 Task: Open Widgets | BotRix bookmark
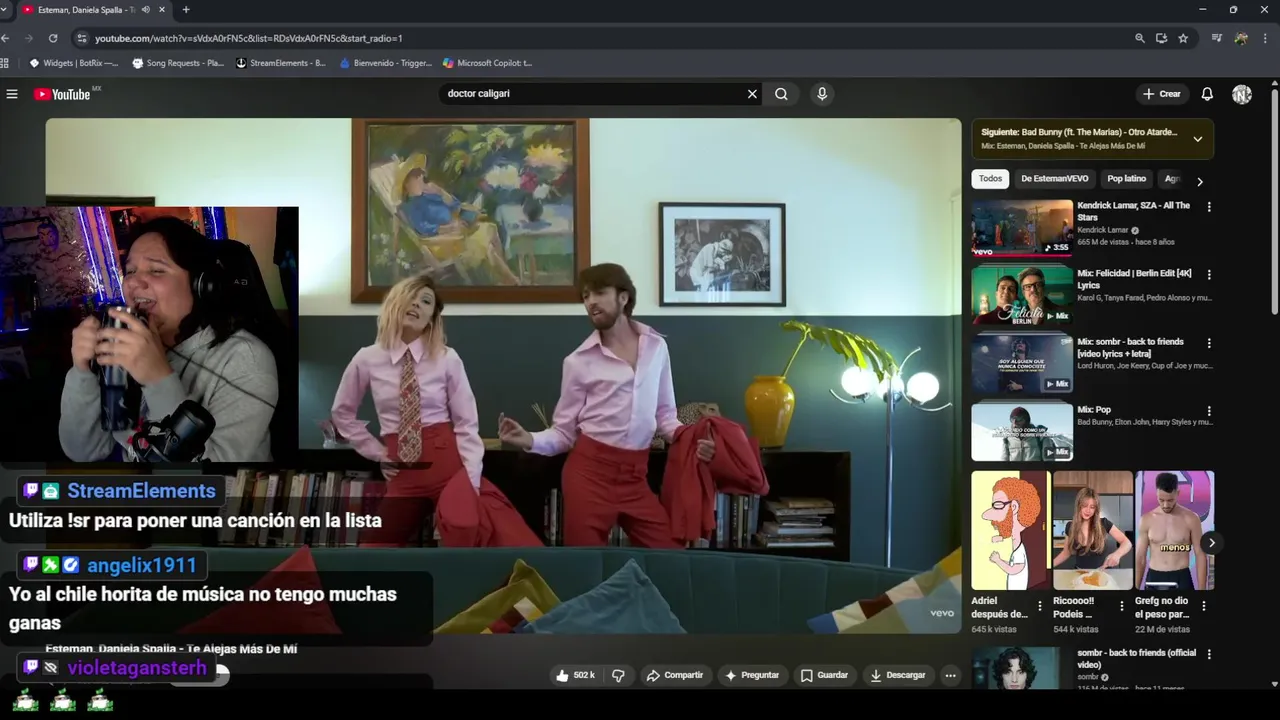click(74, 63)
